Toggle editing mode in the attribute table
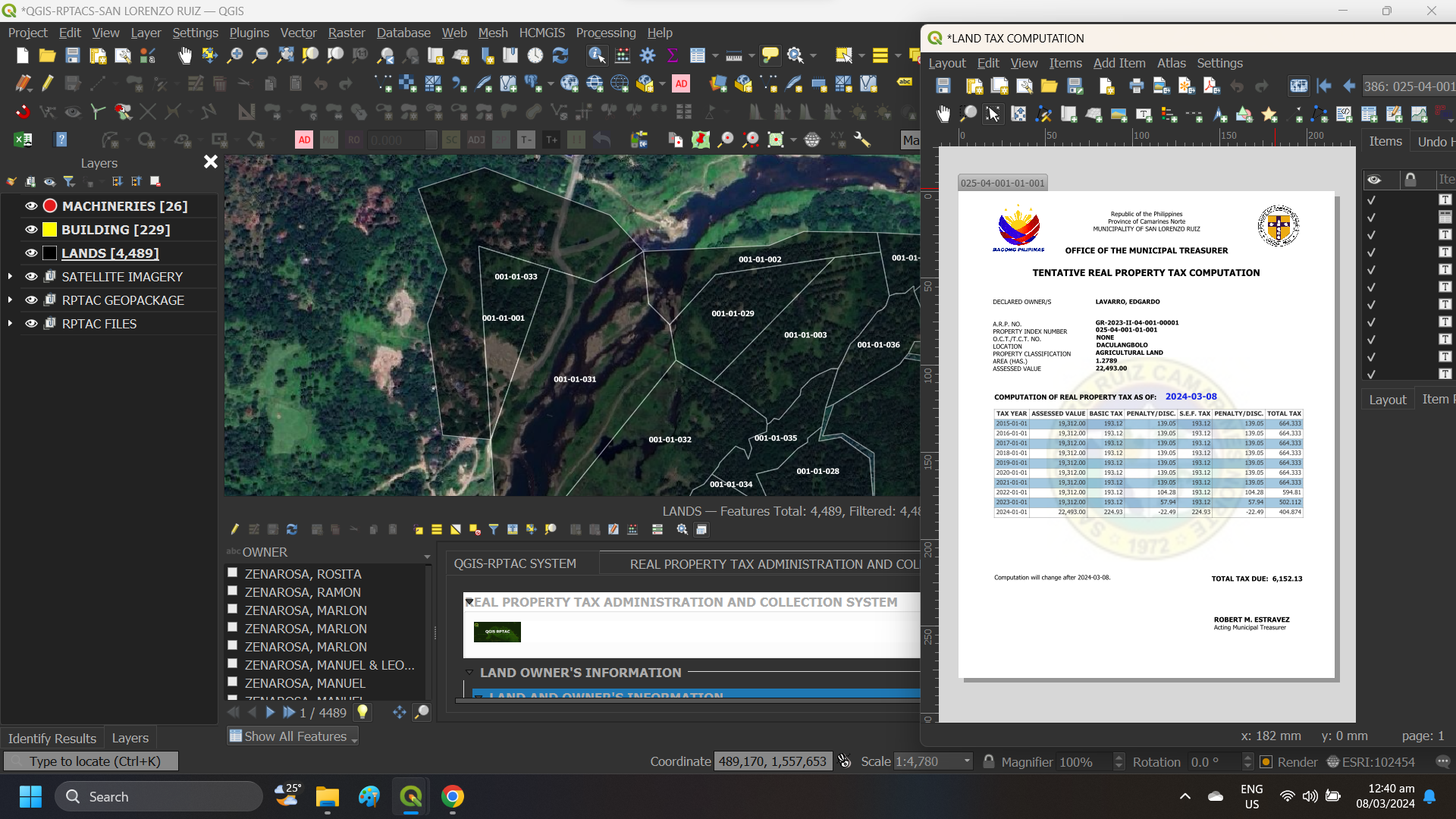Screen dimensions: 1456x819 [x=235, y=529]
